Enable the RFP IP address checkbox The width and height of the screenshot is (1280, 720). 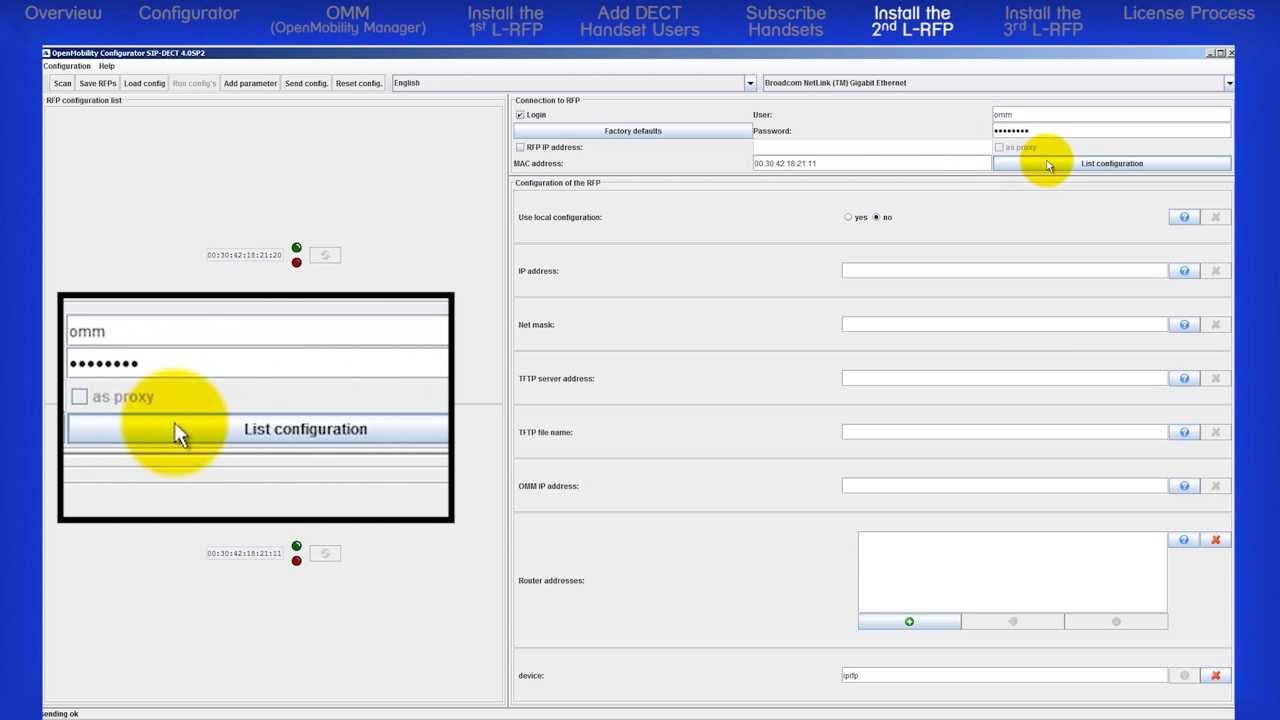(x=520, y=147)
